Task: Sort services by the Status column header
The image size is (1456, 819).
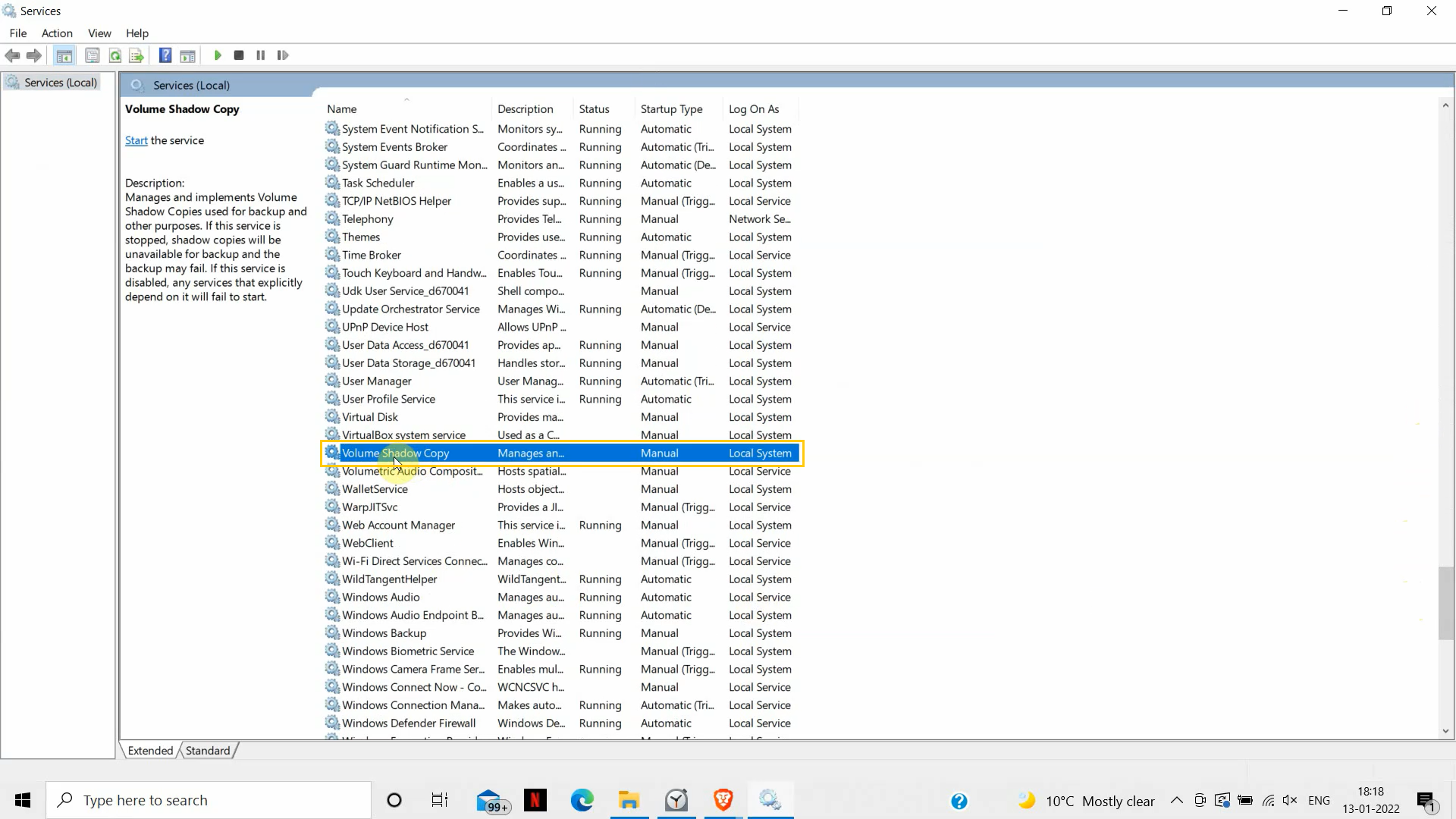Action: tap(596, 109)
